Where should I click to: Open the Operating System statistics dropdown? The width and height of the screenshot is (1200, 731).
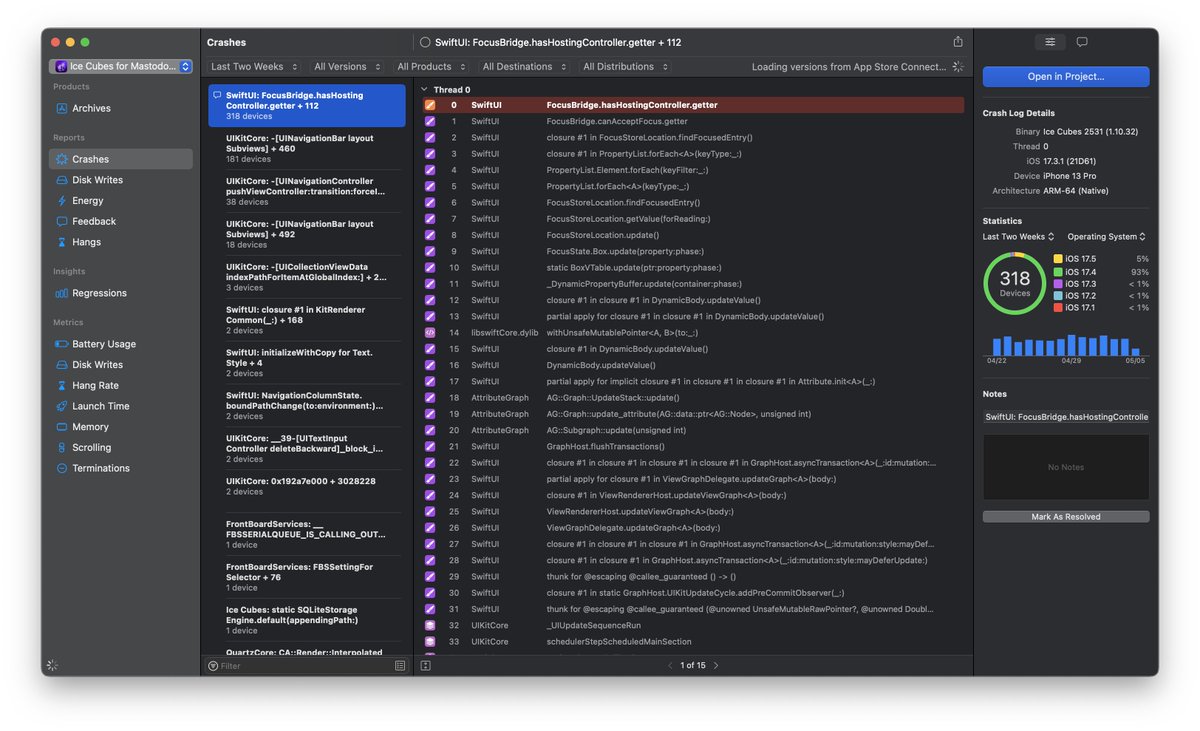(x=1107, y=237)
